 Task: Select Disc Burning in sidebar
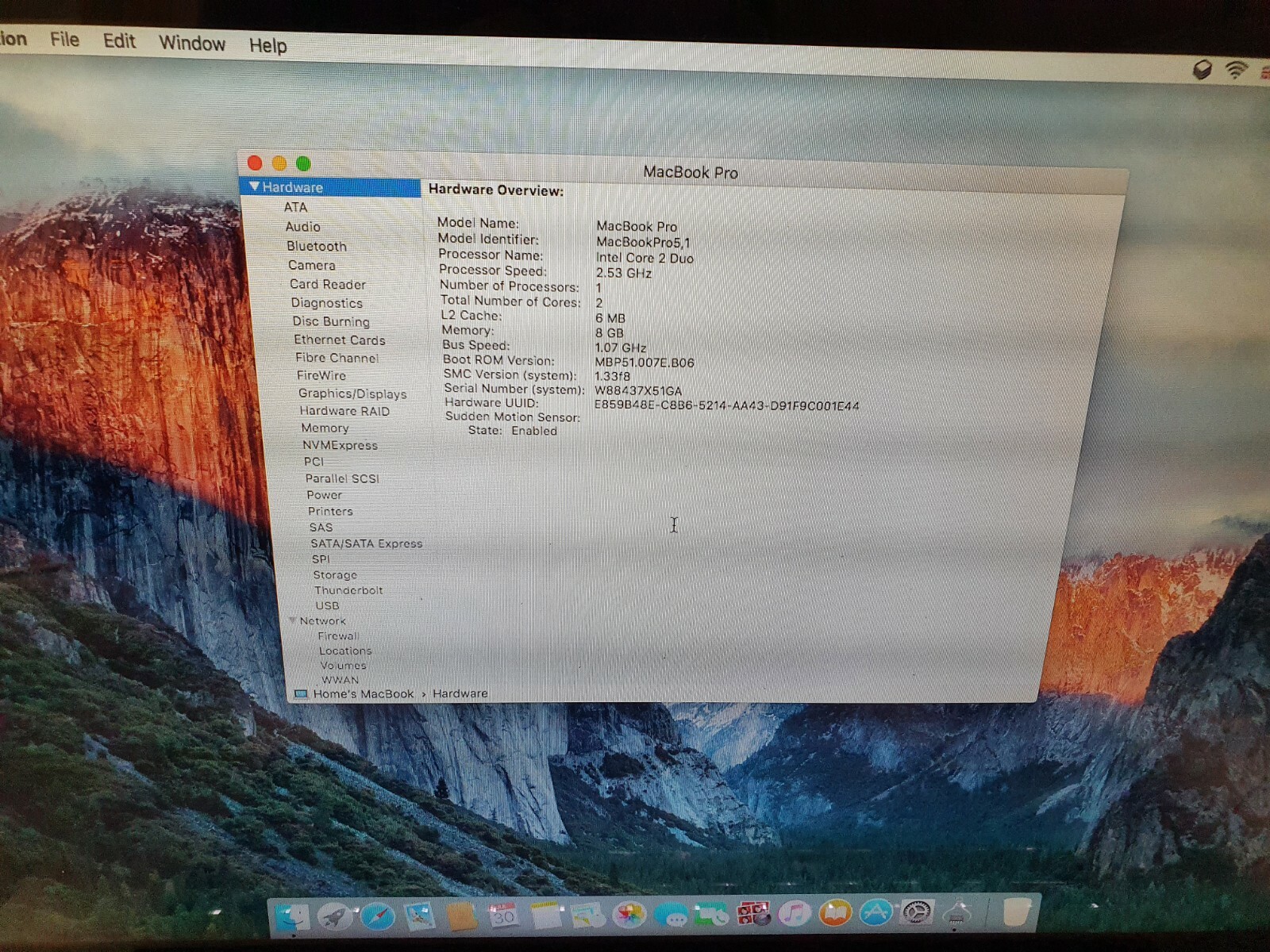point(331,321)
